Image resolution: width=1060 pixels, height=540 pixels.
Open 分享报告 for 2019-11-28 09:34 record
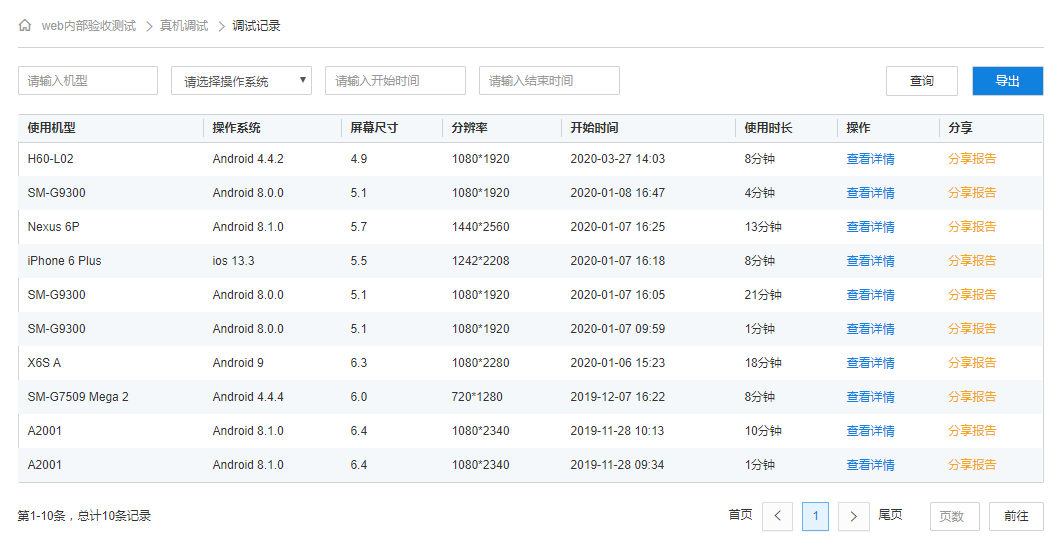pos(972,465)
